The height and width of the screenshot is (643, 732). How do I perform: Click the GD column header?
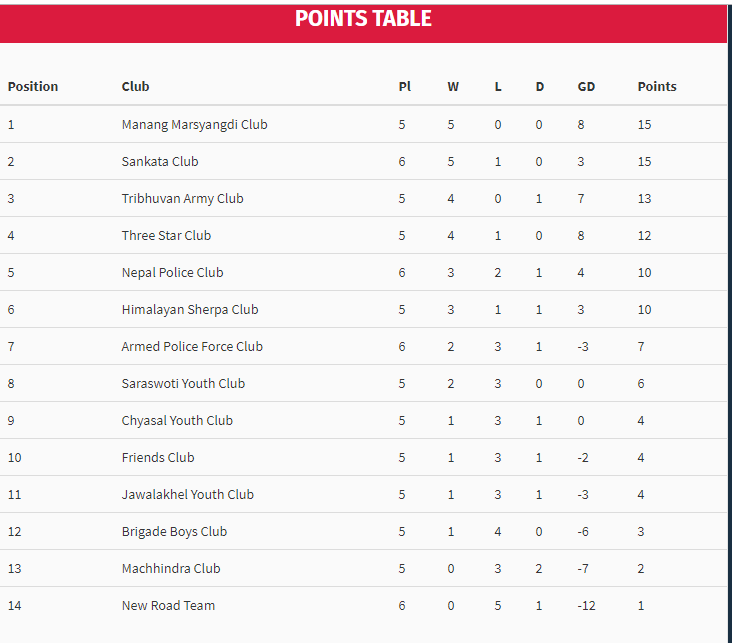point(586,87)
